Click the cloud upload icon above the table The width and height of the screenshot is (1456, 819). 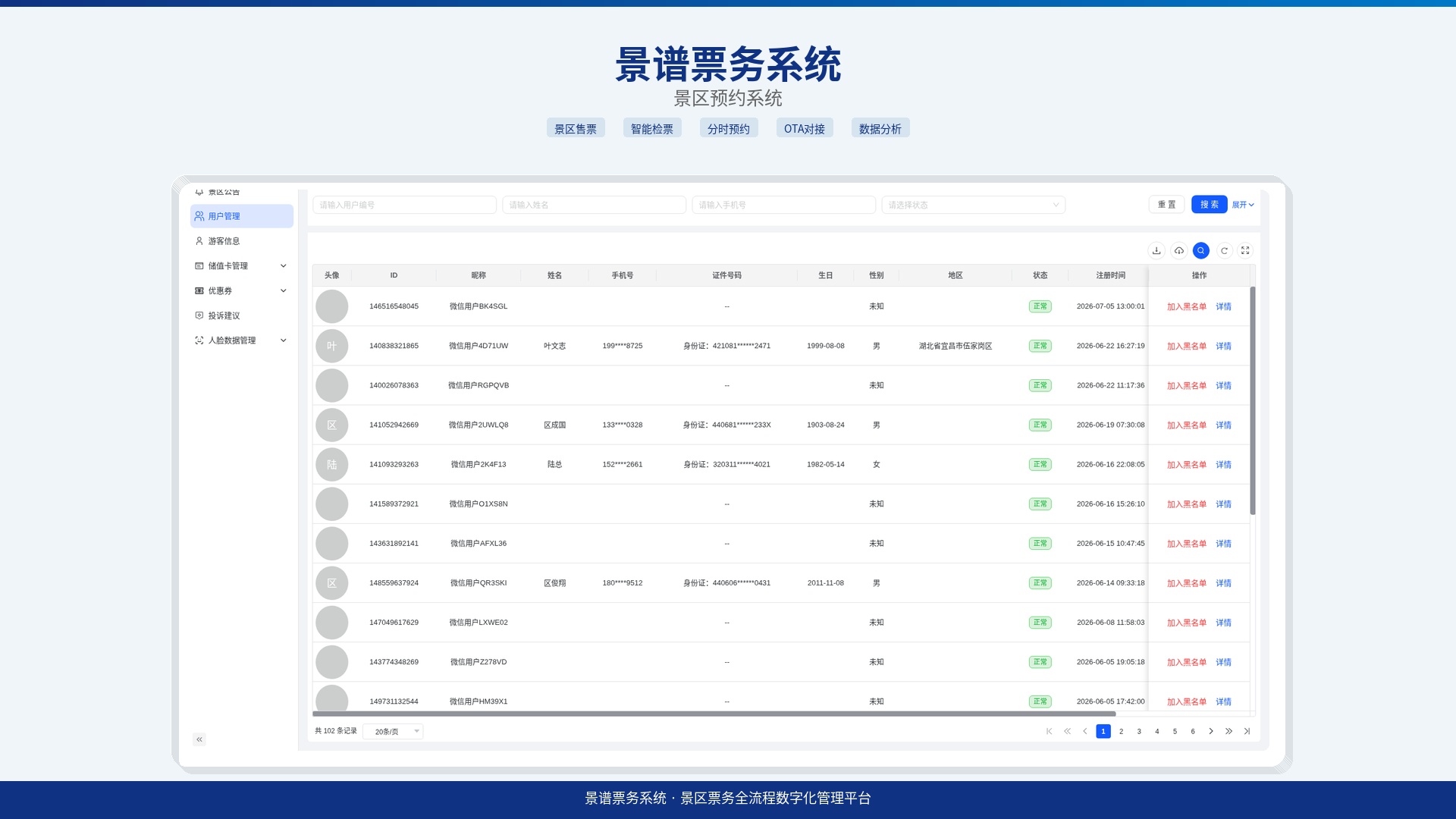click(x=1179, y=250)
